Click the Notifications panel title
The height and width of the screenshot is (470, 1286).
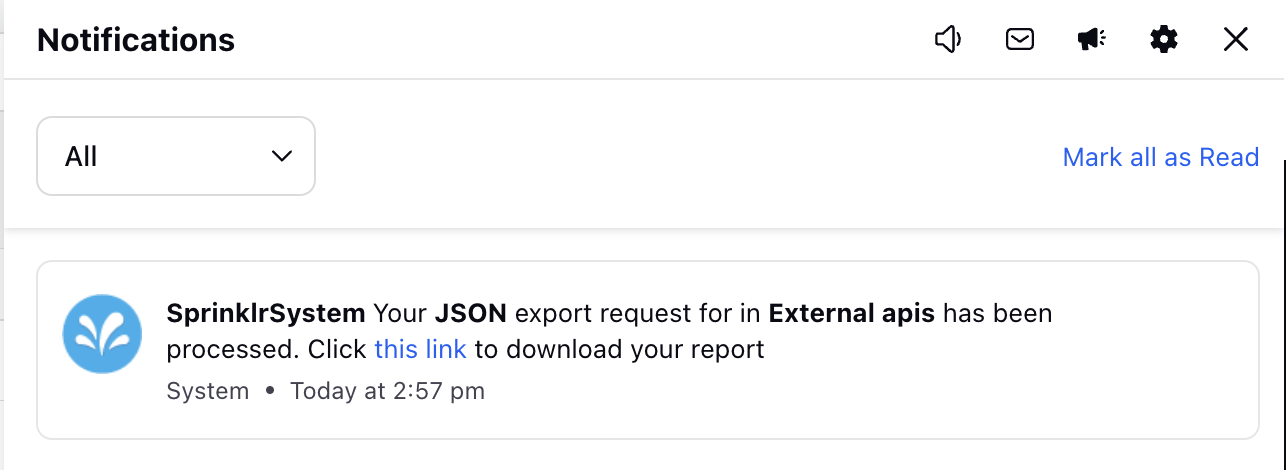(x=136, y=40)
